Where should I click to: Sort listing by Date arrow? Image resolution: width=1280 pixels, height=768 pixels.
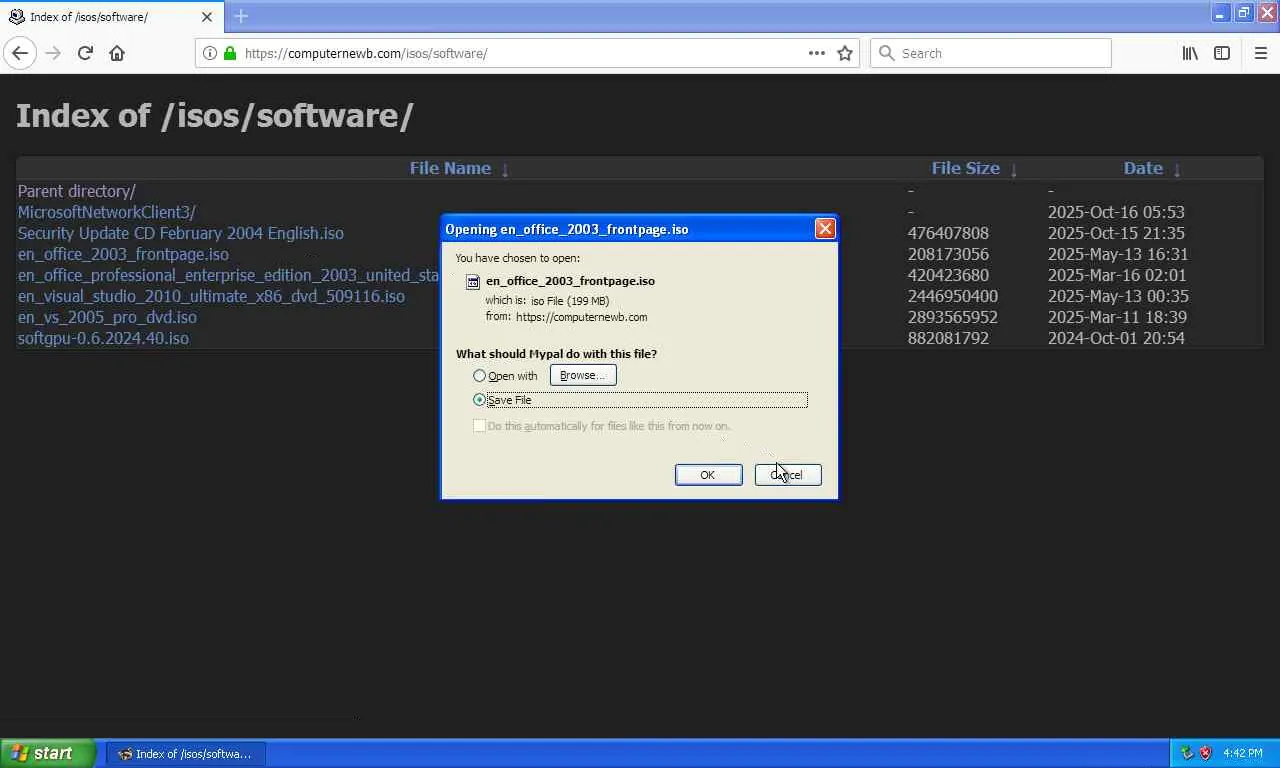(x=1177, y=169)
